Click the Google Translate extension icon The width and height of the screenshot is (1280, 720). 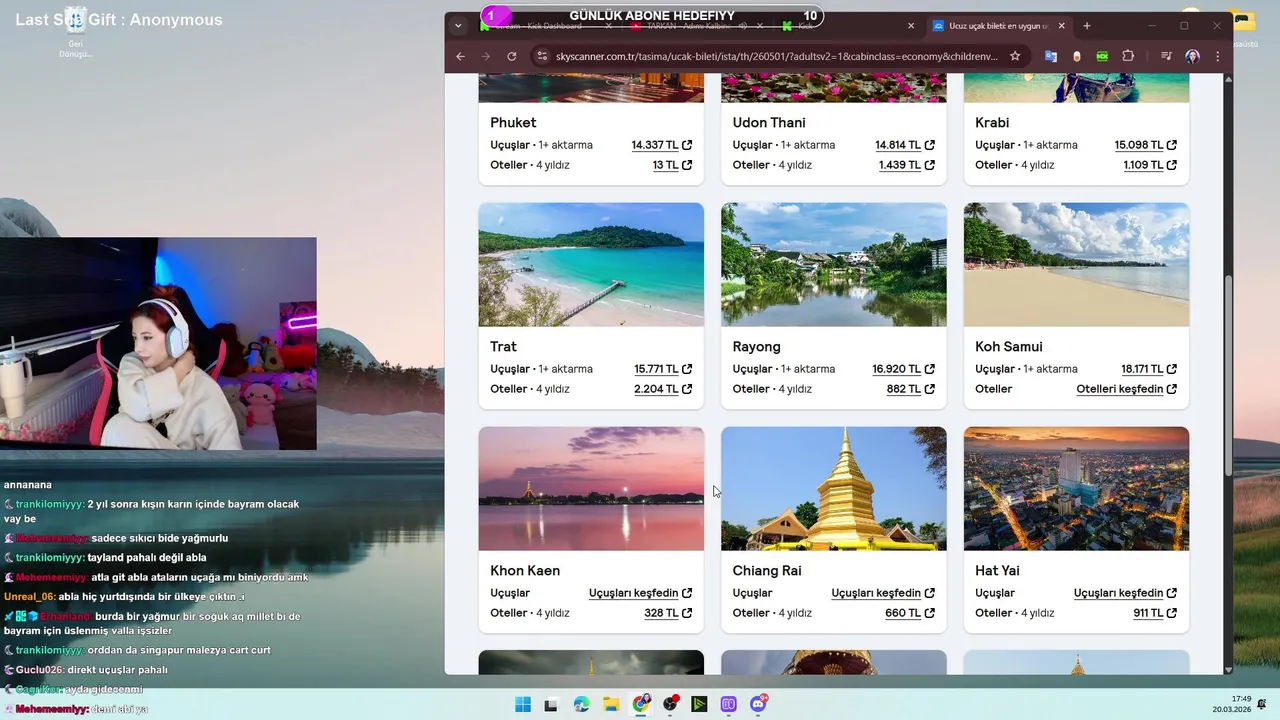point(1051,56)
